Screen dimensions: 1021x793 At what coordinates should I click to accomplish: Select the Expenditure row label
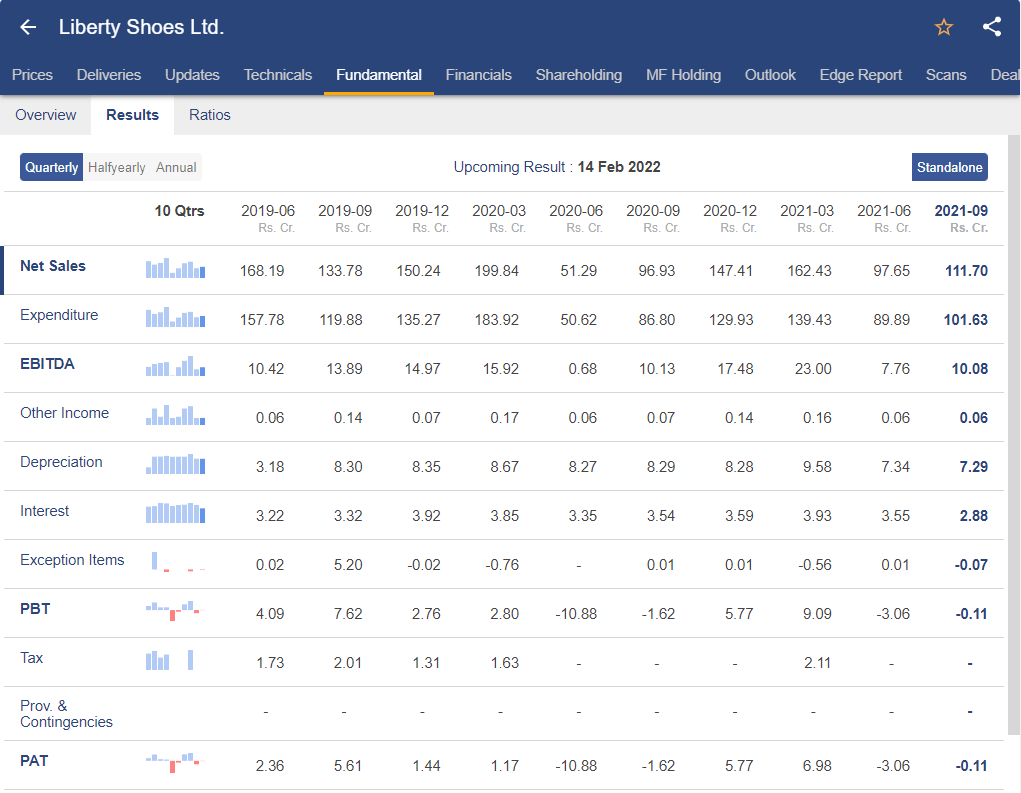[x=59, y=315]
